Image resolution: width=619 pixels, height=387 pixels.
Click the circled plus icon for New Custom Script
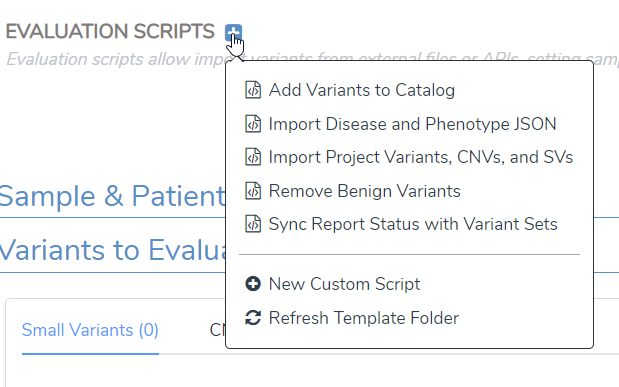[x=253, y=284]
